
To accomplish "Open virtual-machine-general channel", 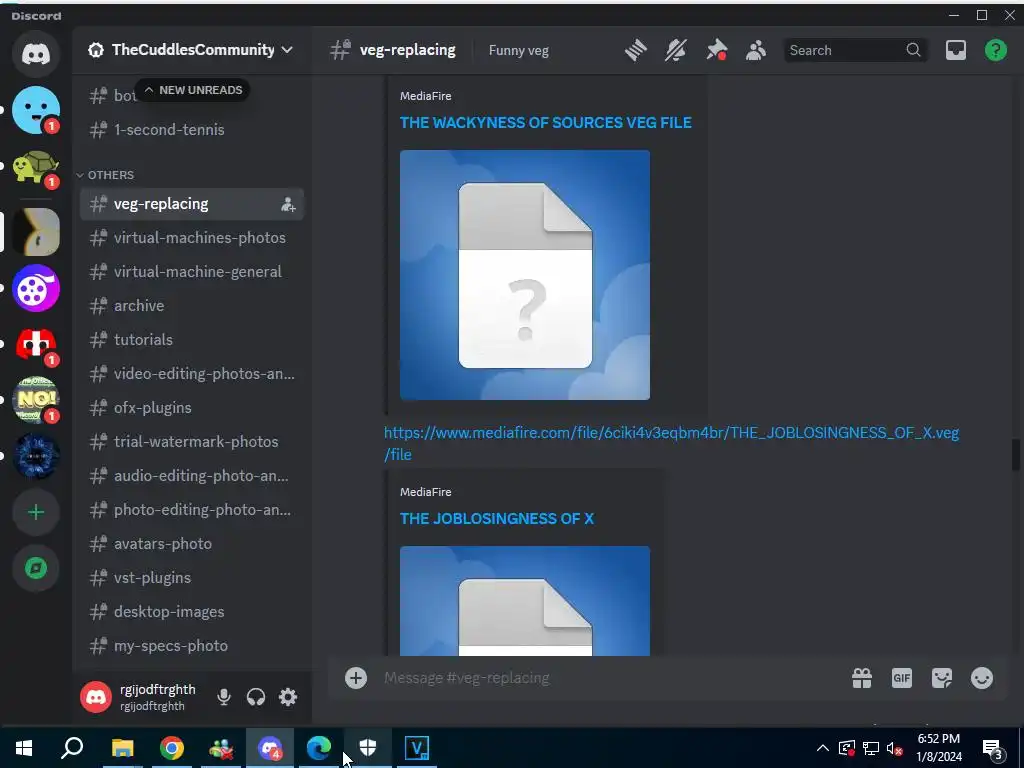I will (x=191, y=272).
